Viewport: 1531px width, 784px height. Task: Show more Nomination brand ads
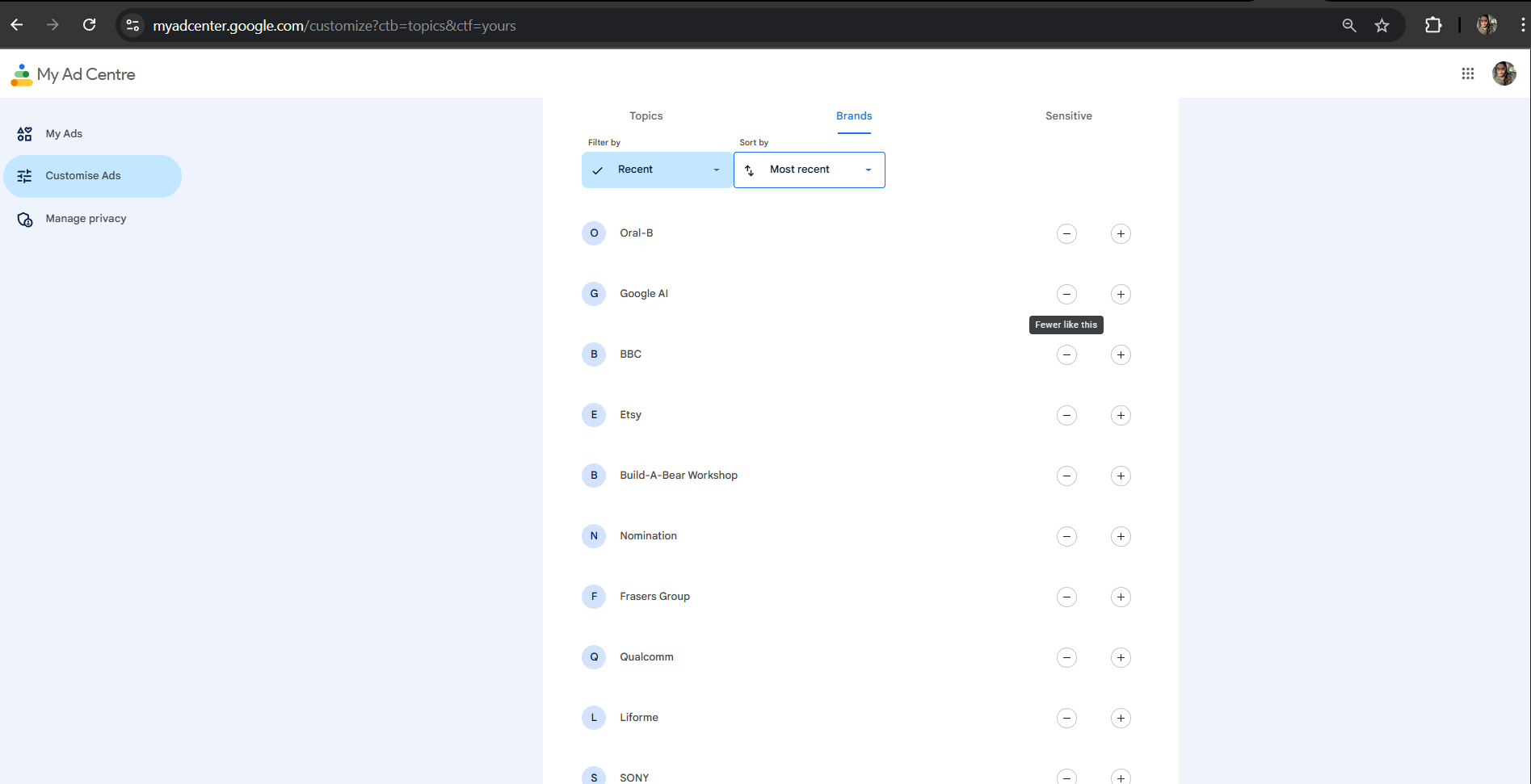coord(1121,536)
